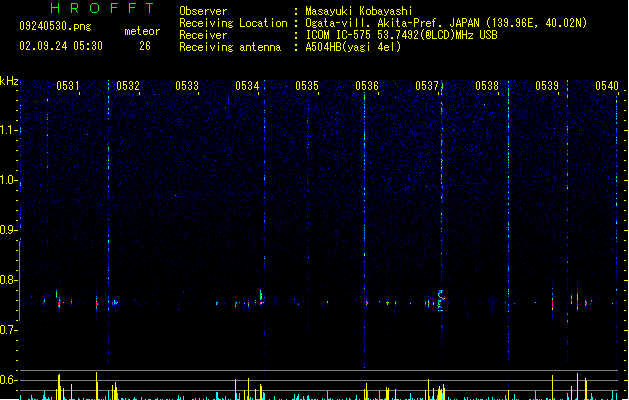Click the Receiving antenna label
Screen dimensions: 629x400
pyautogui.click(x=230, y=47)
